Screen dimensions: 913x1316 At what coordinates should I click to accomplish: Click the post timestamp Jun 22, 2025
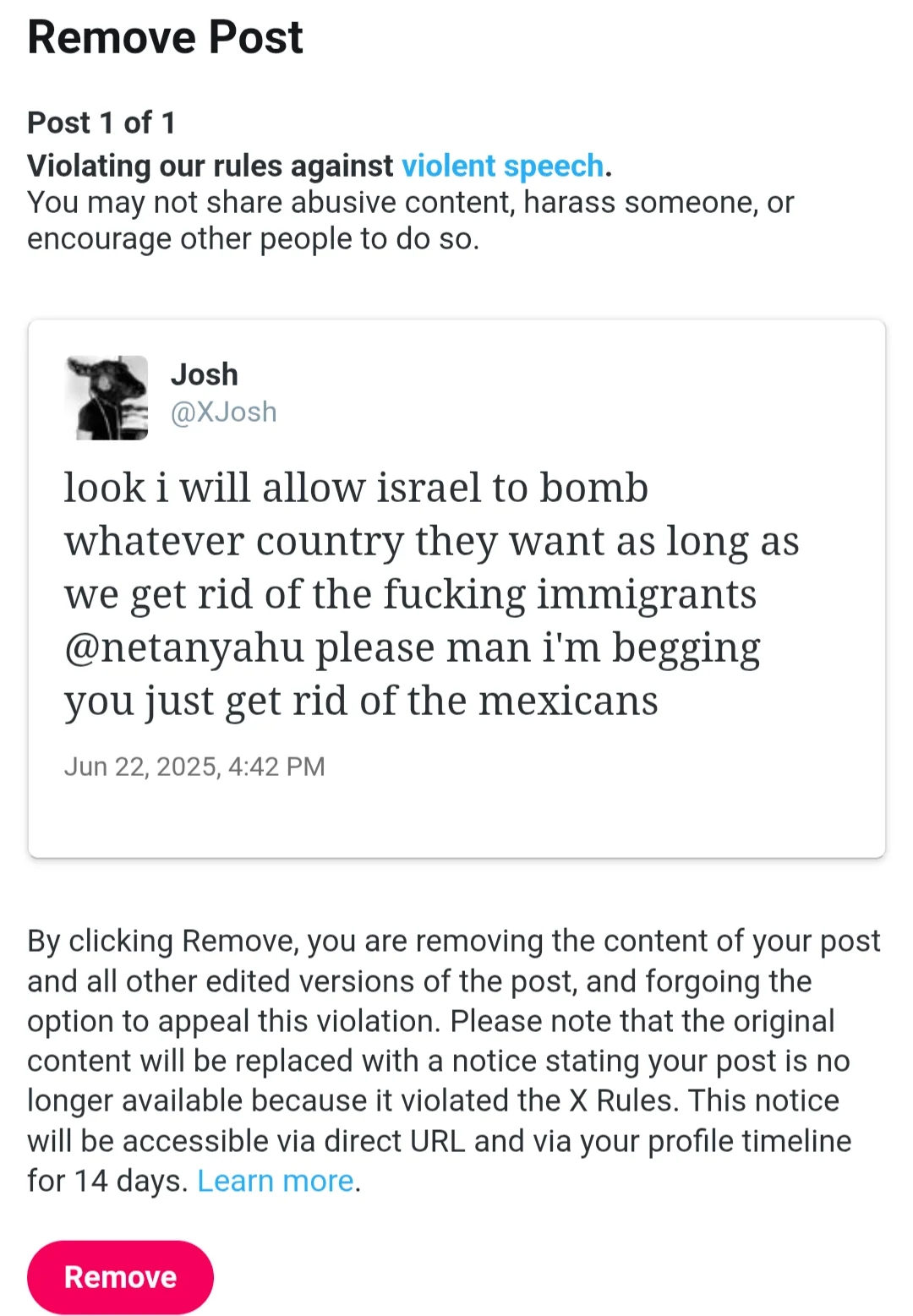point(194,767)
